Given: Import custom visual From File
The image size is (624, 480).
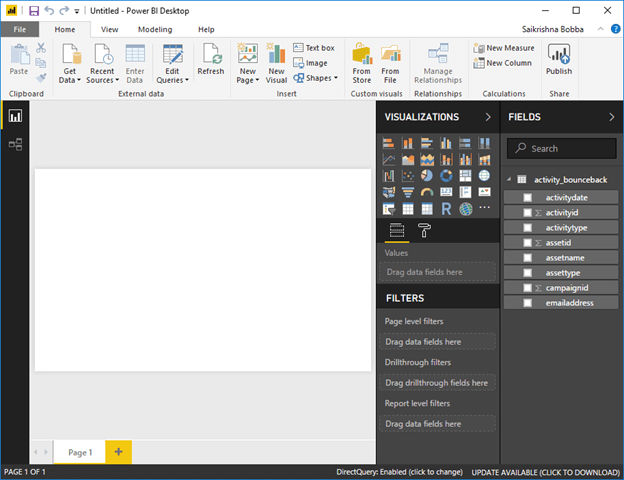Looking at the screenshot, I should coord(390,63).
